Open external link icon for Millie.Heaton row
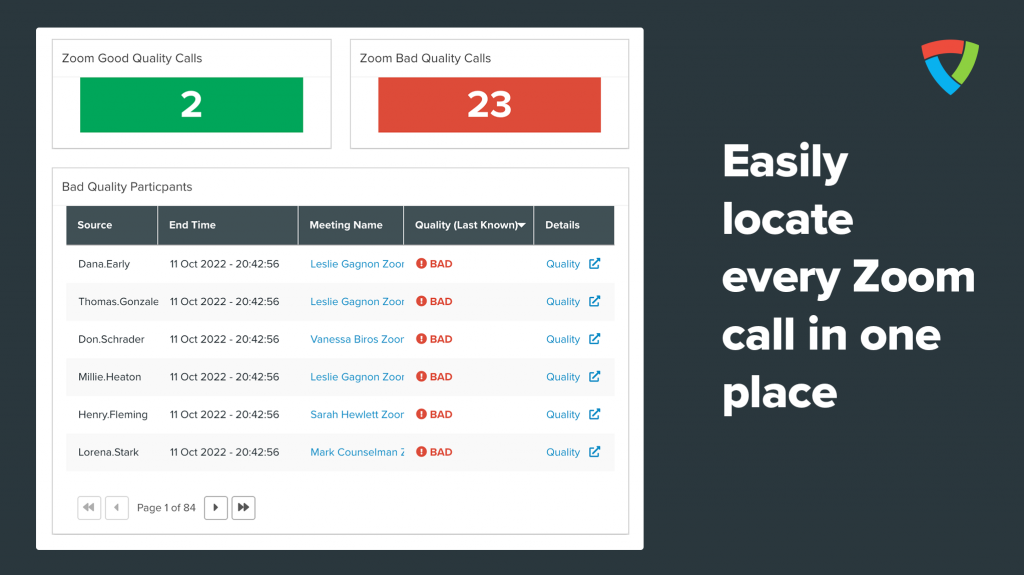The width and height of the screenshot is (1024, 575). coord(594,376)
